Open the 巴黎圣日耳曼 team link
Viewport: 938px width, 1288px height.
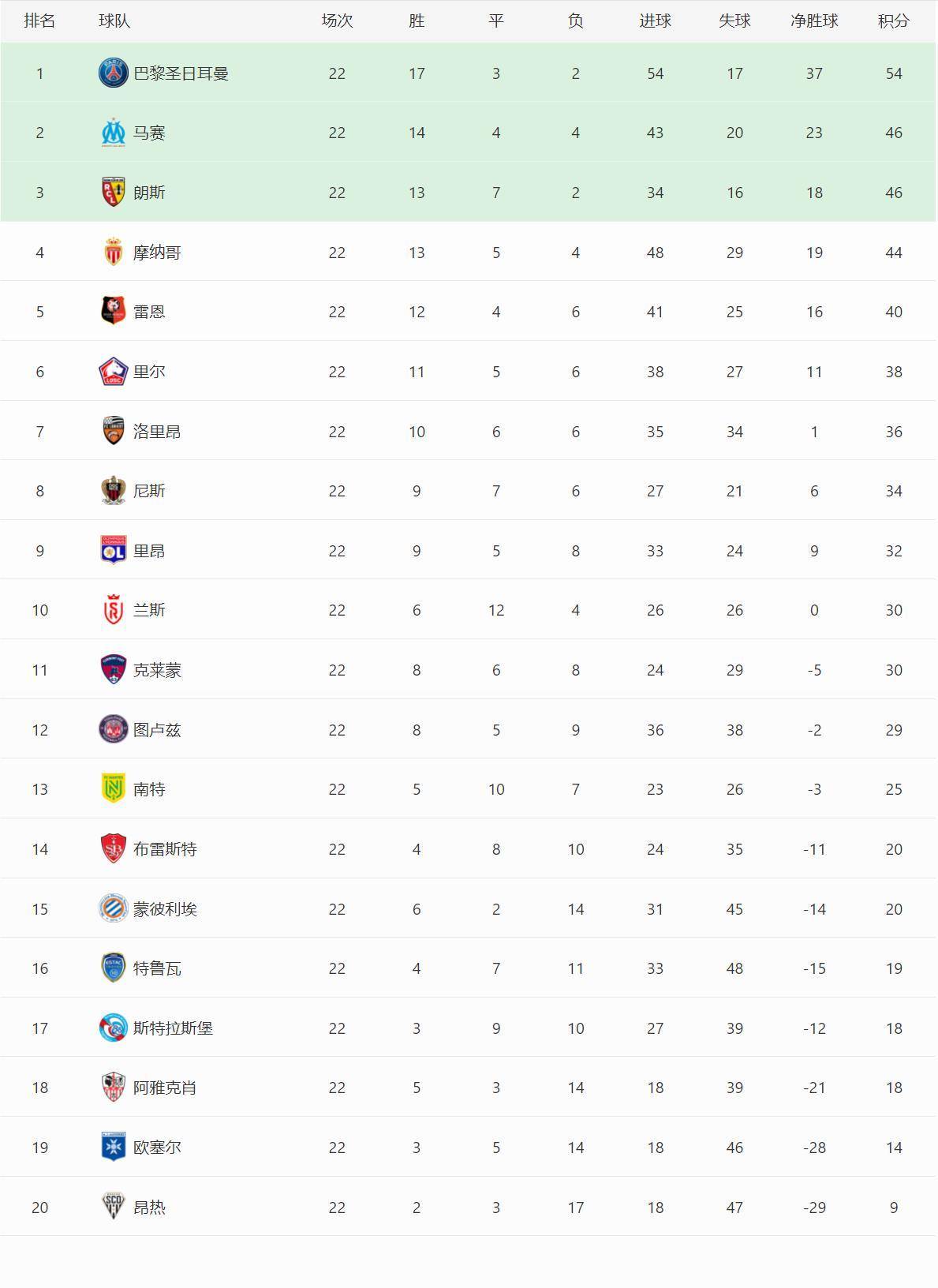pos(181,73)
